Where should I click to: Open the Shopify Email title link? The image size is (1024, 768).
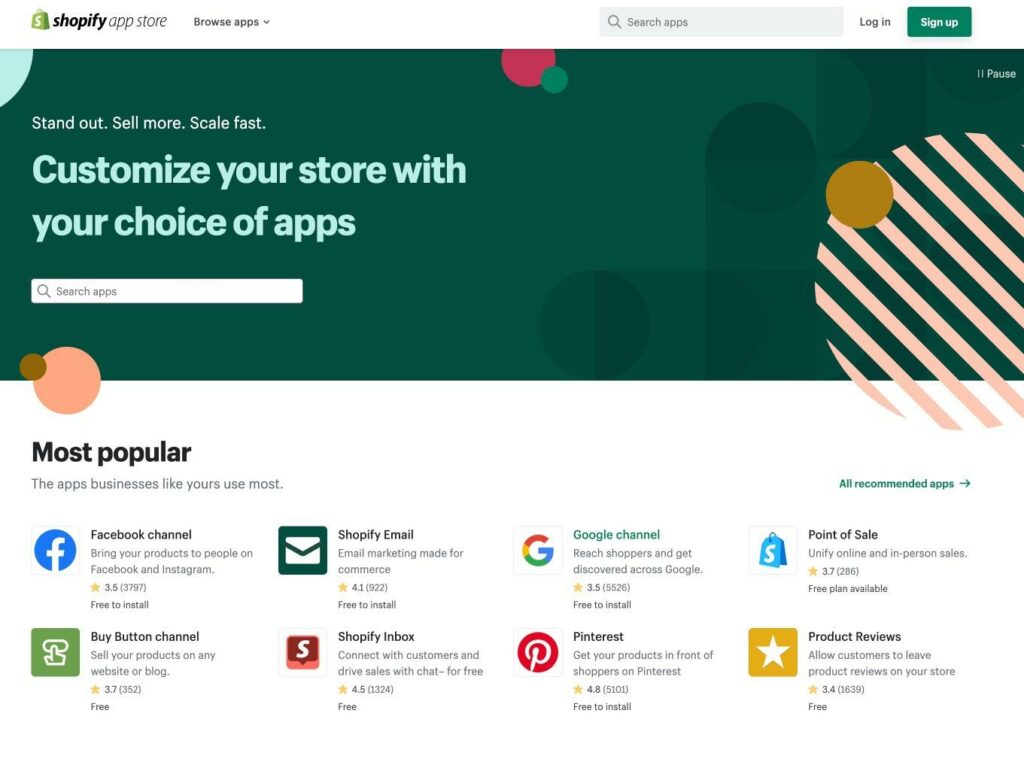pyautogui.click(x=376, y=534)
